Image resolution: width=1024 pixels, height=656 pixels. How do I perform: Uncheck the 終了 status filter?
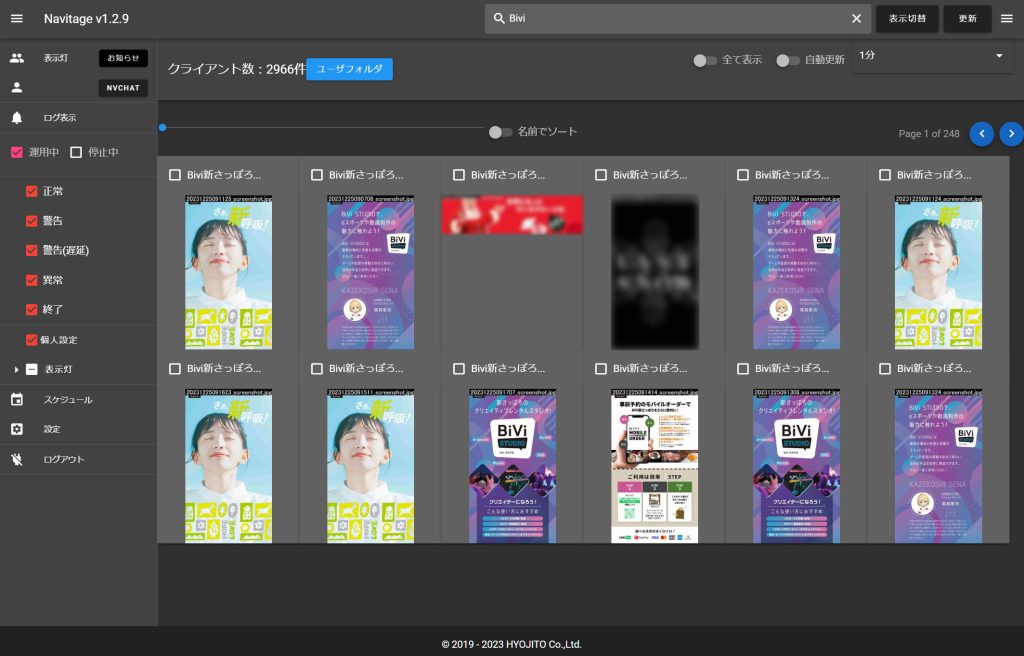[31, 310]
